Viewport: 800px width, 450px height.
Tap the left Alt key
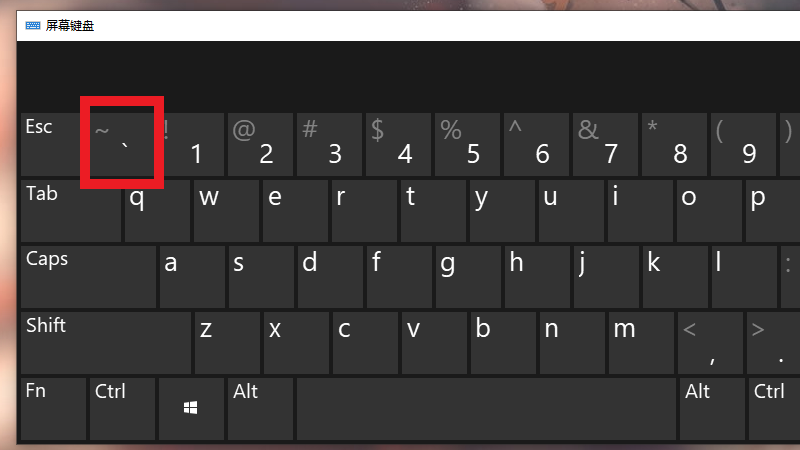pos(260,409)
